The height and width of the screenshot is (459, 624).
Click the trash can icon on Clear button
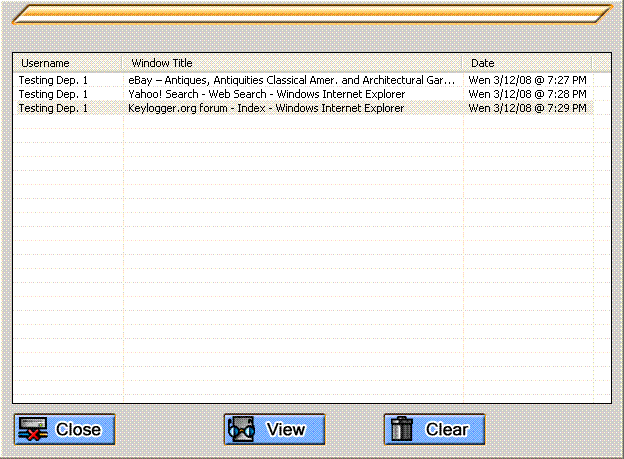402,429
